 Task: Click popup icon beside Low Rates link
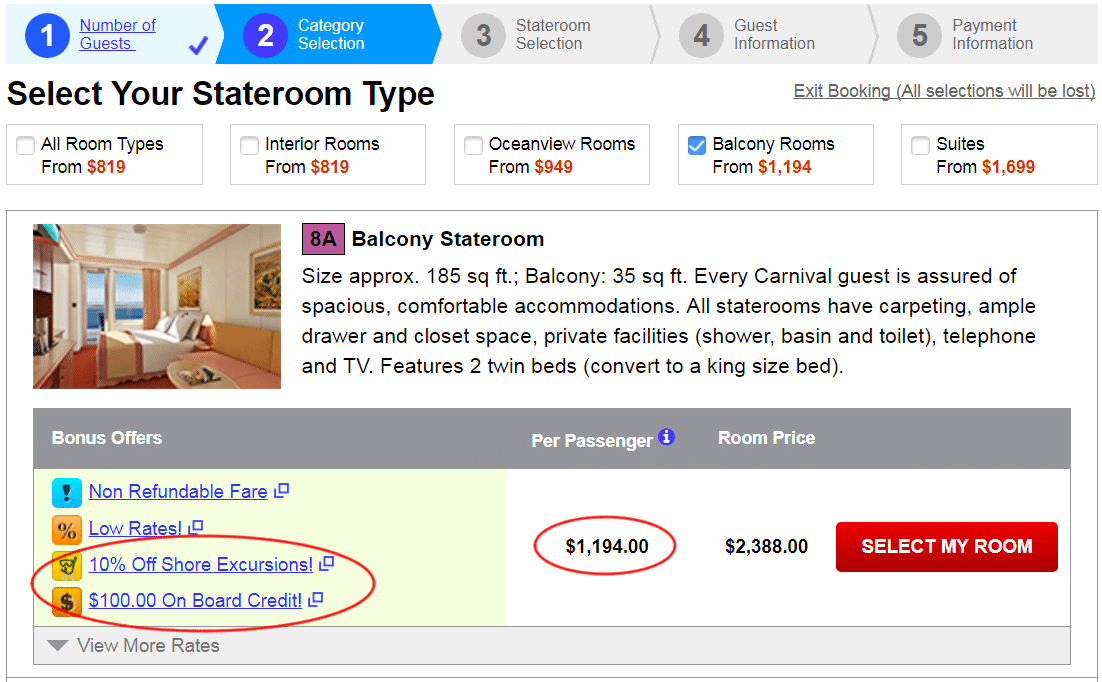click(x=196, y=527)
